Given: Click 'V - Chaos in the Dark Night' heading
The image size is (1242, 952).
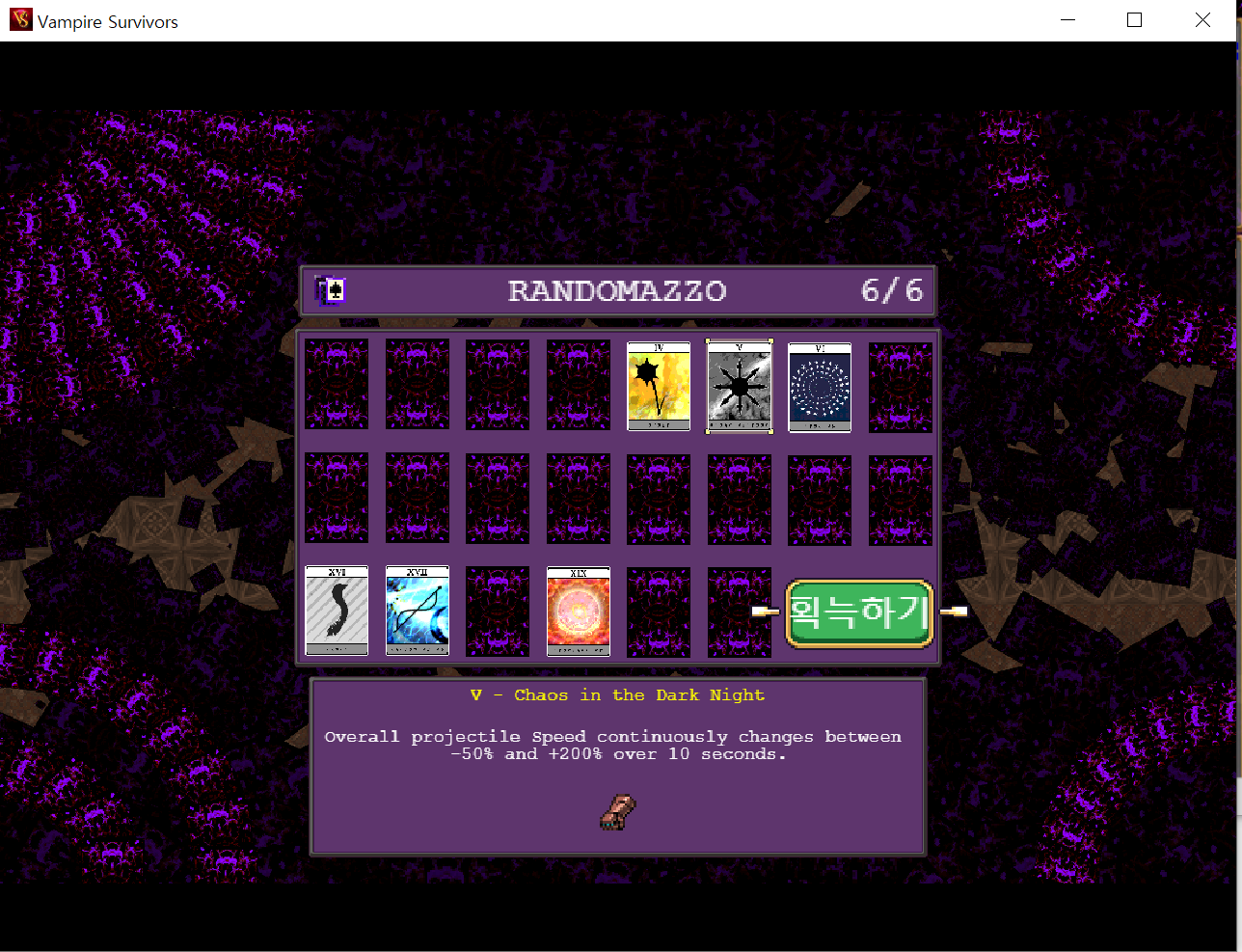Looking at the screenshot, I should (617, 694).
